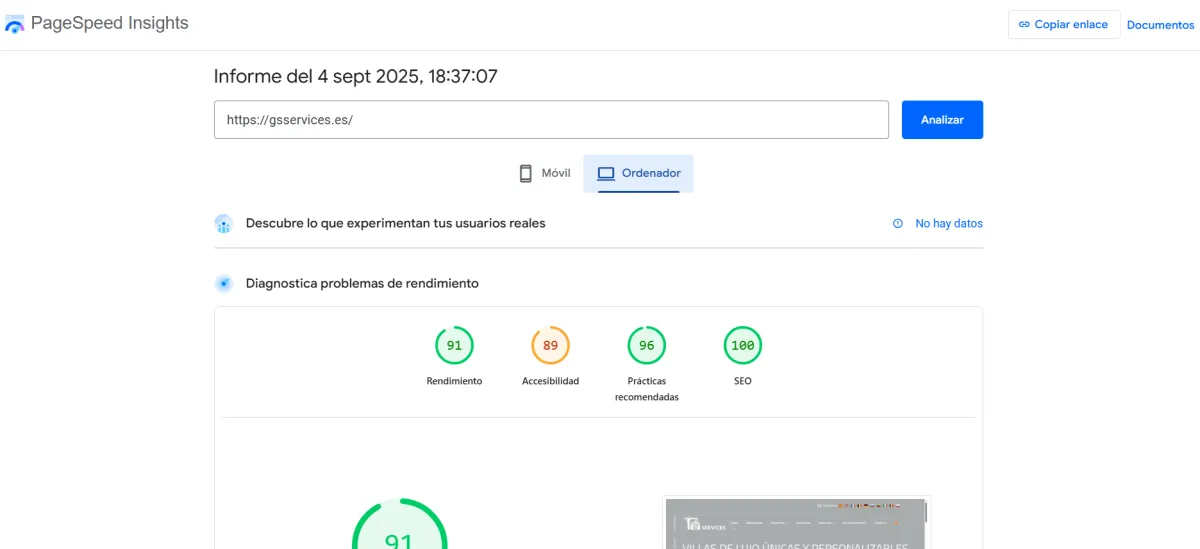Open the Documentos link

1160,25
